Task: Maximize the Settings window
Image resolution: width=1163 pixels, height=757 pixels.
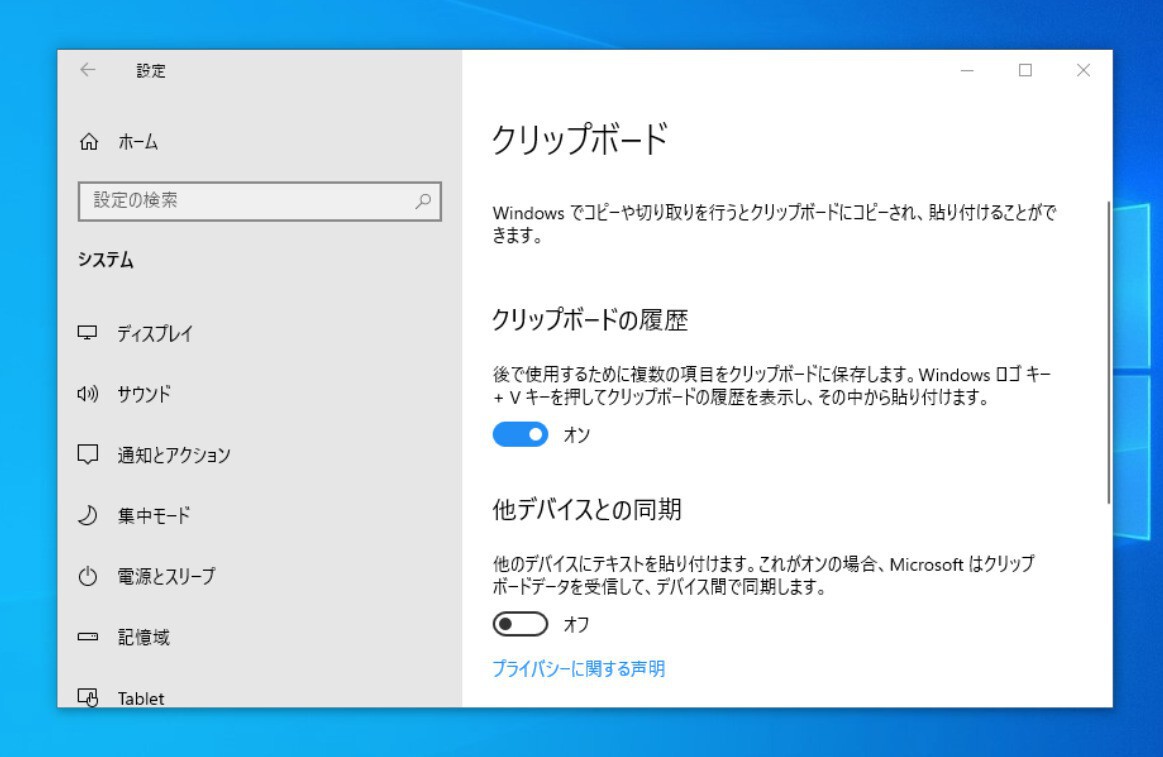Action: (x=1025, y=70)
